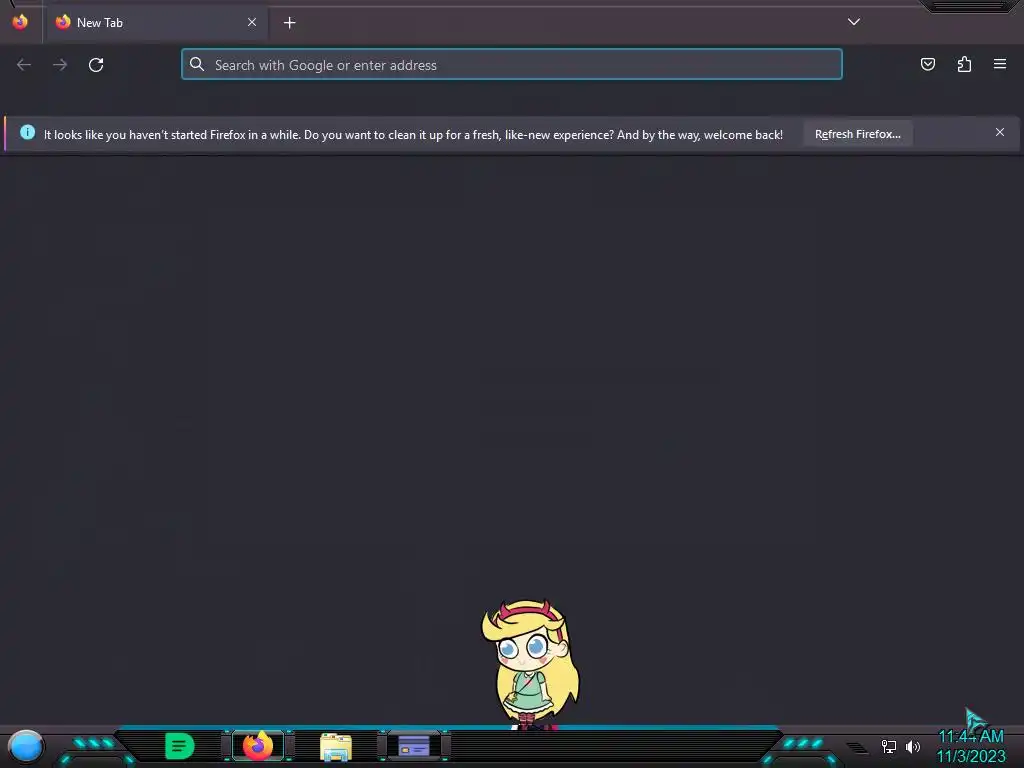This screenshot has height=768, width=1024.
Task: Close the New Tab tab
Action: 252,22
